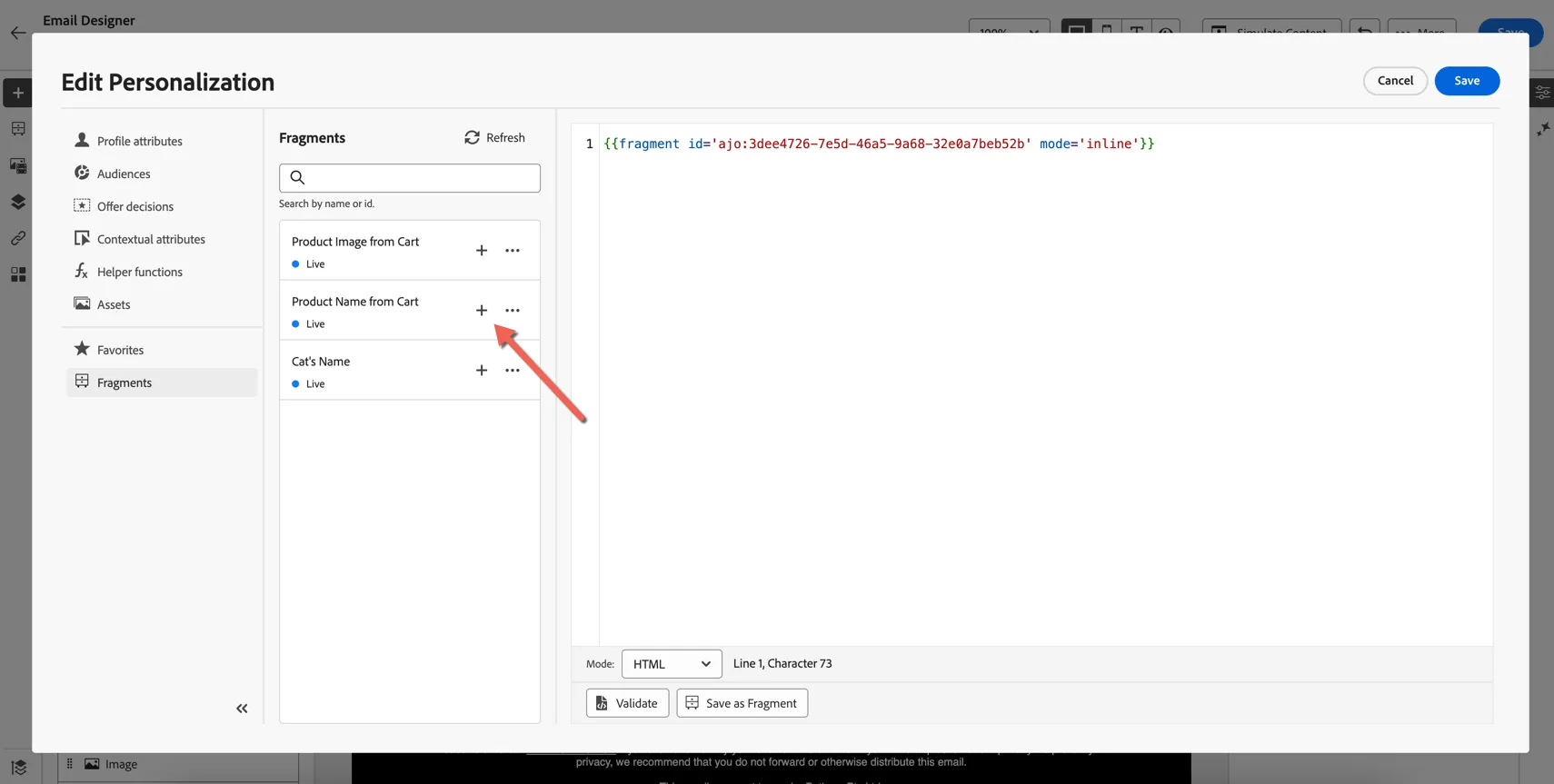Validate the personalization expression
Viewport: 1554px width, 784px height.
click(627, 703)
